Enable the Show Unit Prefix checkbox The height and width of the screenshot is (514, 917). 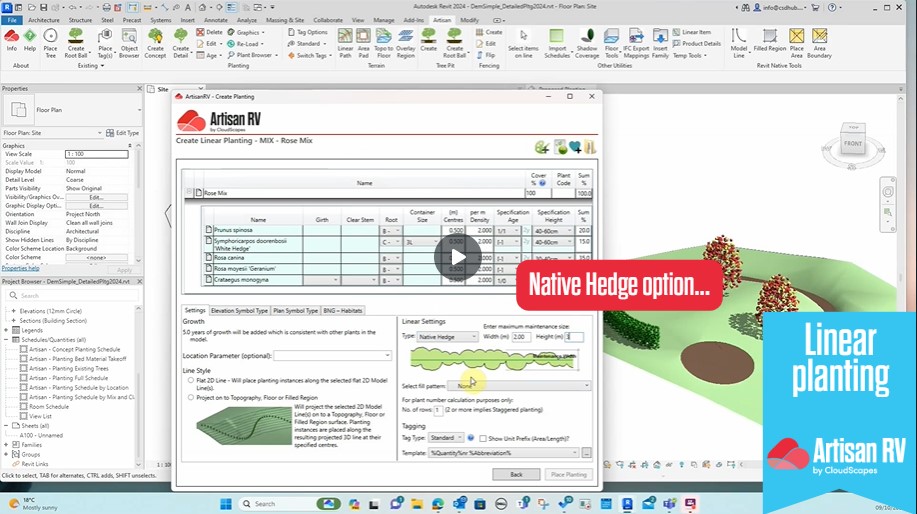pos(482,438)
